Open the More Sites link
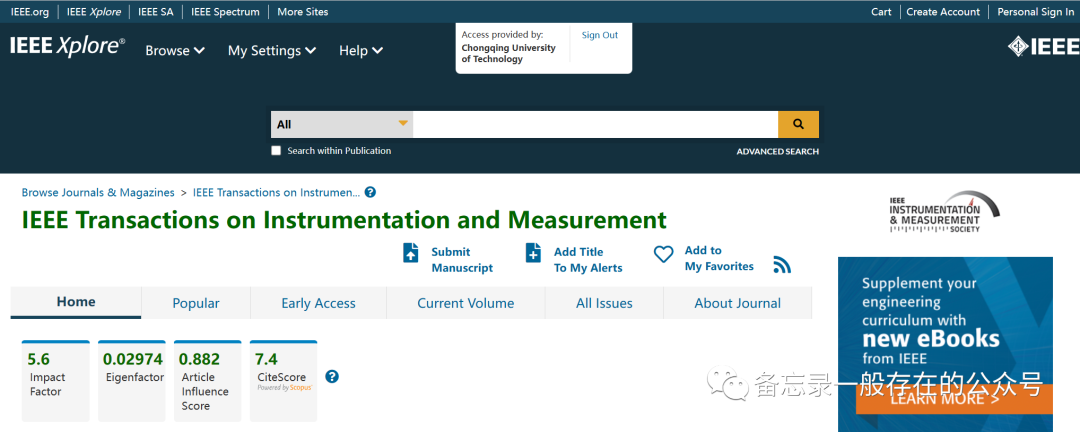Image resolution: width=1080 pixels, height=432 pixels. click(x=302, y=12)
